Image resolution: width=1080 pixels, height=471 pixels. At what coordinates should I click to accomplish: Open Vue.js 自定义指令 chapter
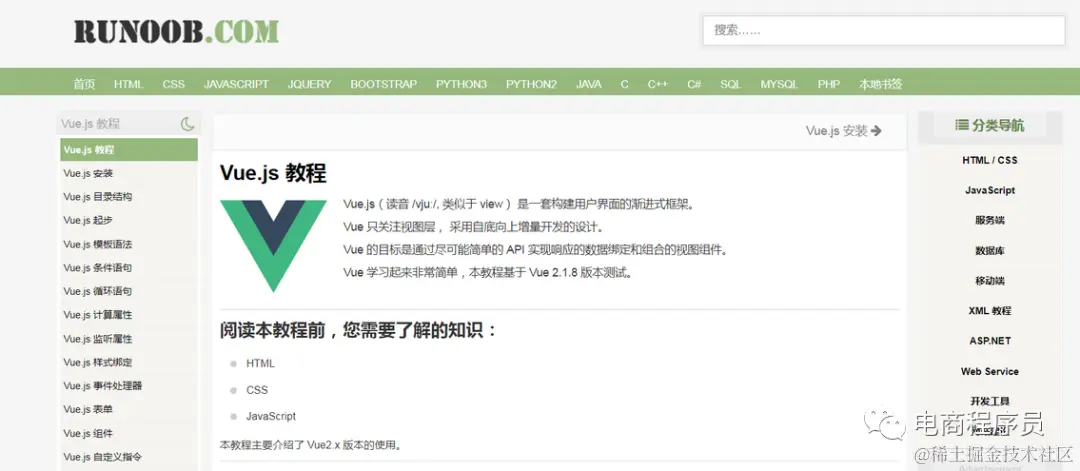click(103, 456)
